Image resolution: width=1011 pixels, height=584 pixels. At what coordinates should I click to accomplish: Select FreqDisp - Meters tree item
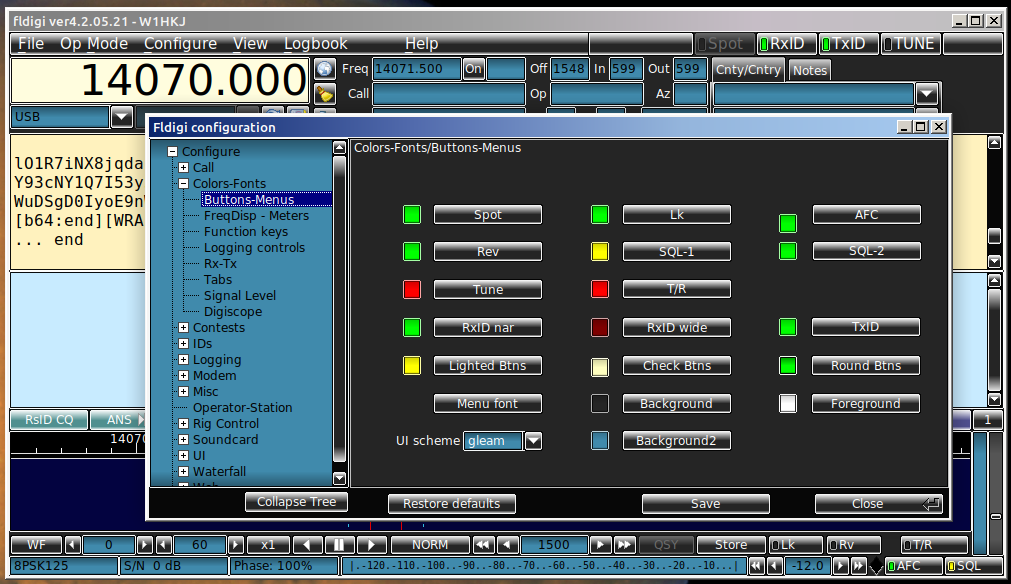[x=256, y=216]
